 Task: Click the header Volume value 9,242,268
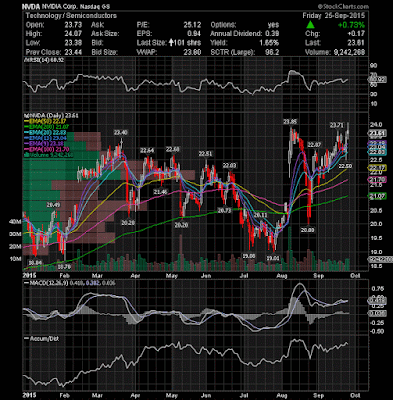point(348,52)
